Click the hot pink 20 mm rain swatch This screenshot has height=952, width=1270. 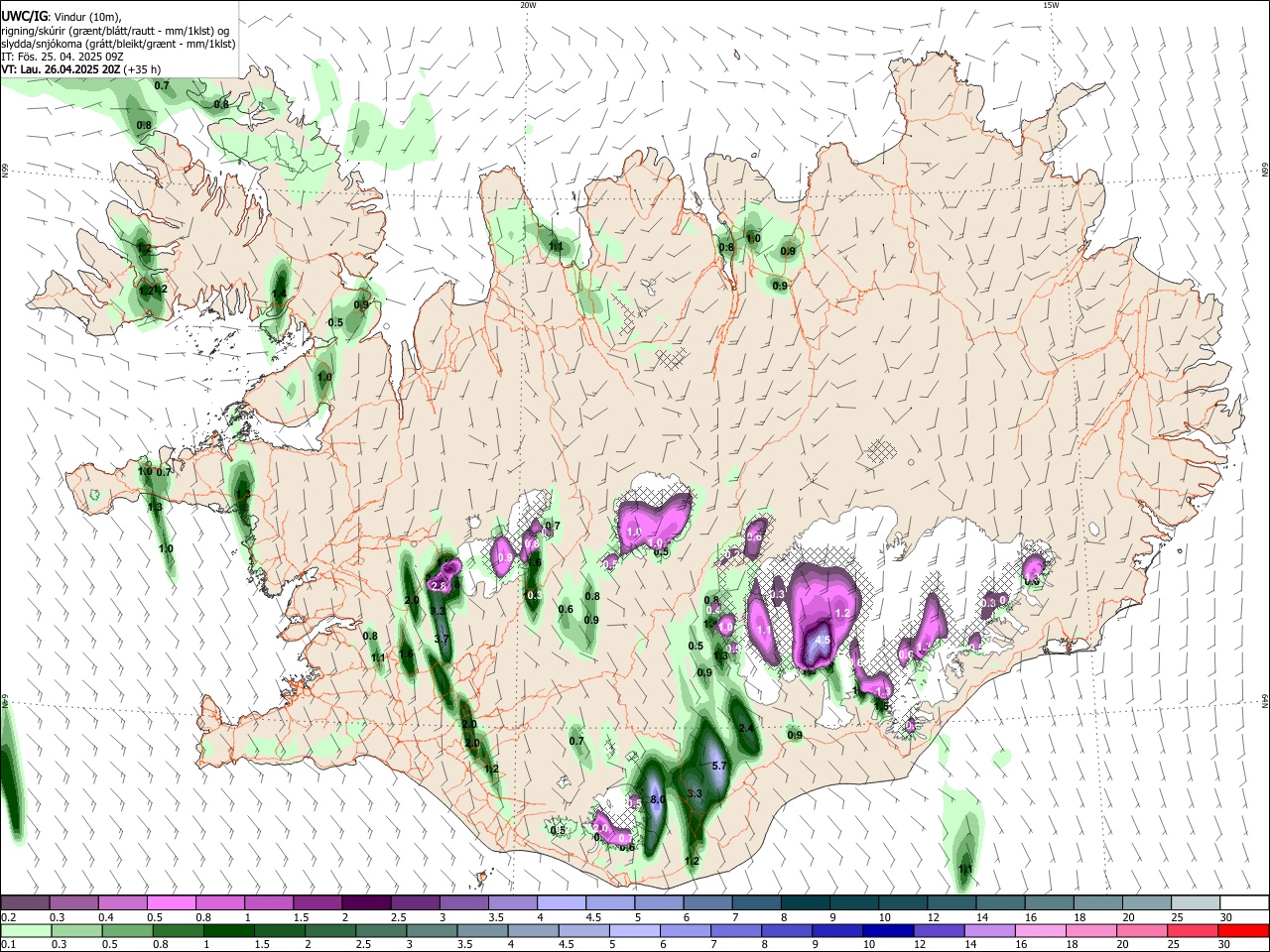pyautogui.click(x=1140, y=931)
